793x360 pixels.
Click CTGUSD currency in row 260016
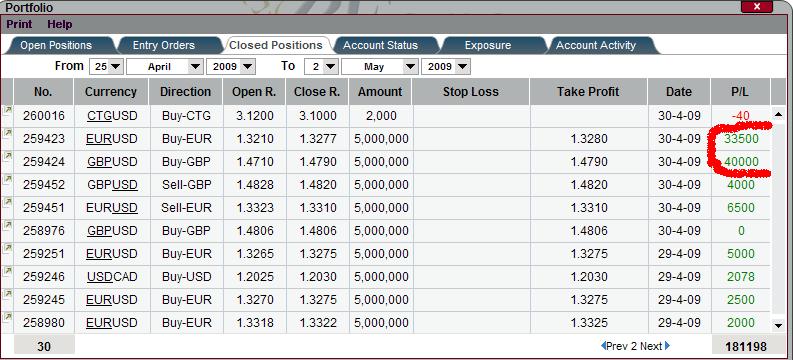[112, 116]
